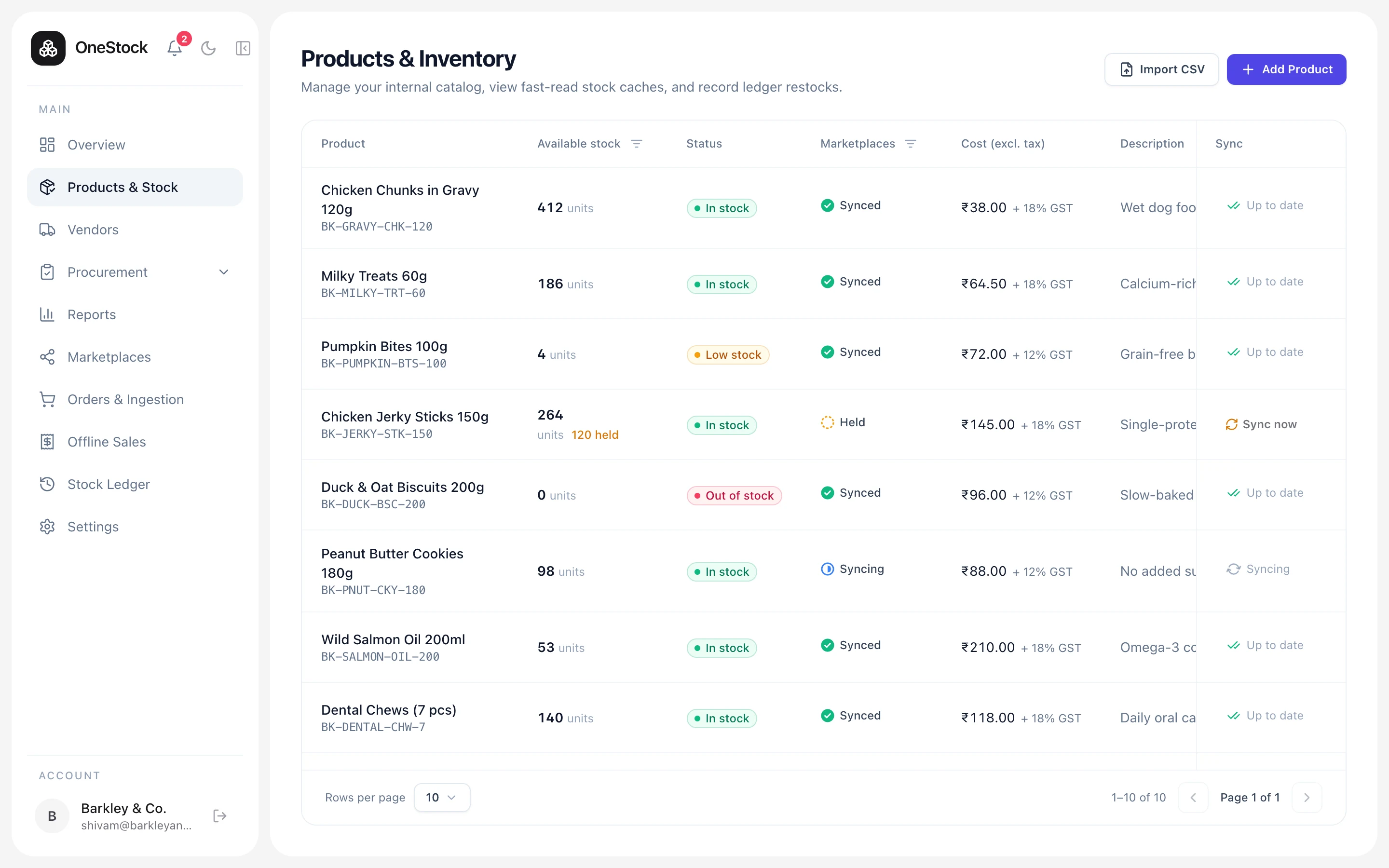The width and height of the screenshot is (1389, 868).
Task: Click Sync now for Chicken Jerky Sticks
Action: pyautogui.click(x=1261, y=424)
